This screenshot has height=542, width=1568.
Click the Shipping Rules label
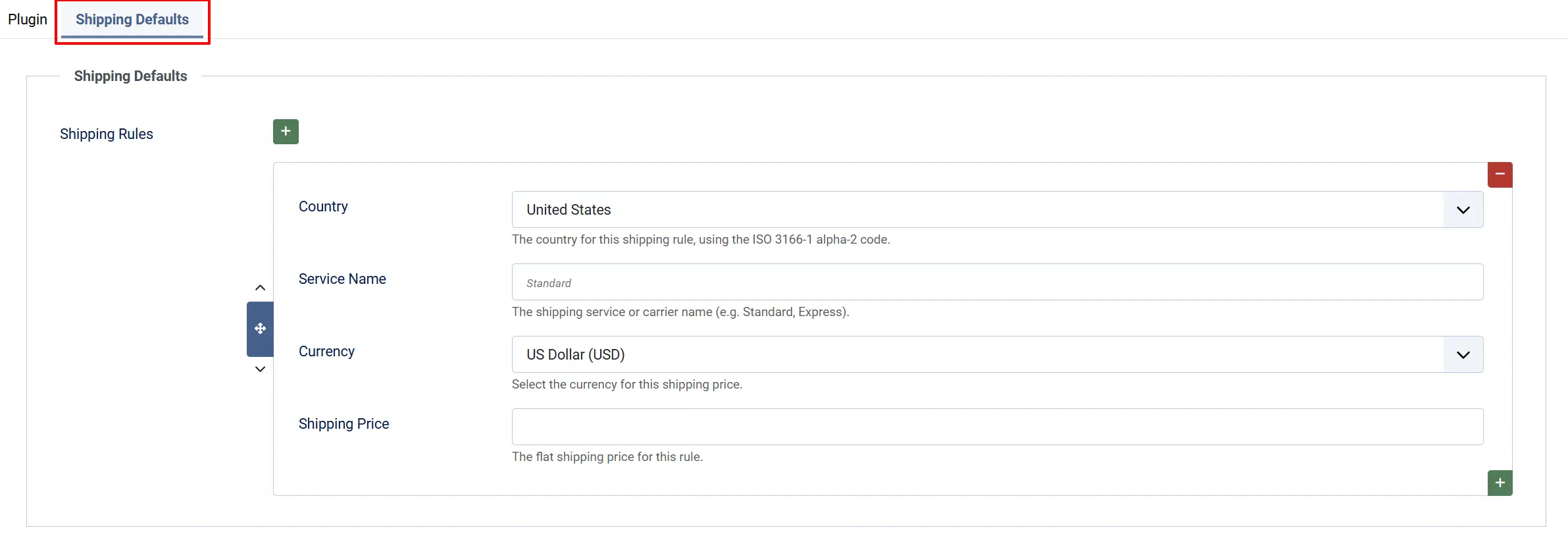[107, 134]
